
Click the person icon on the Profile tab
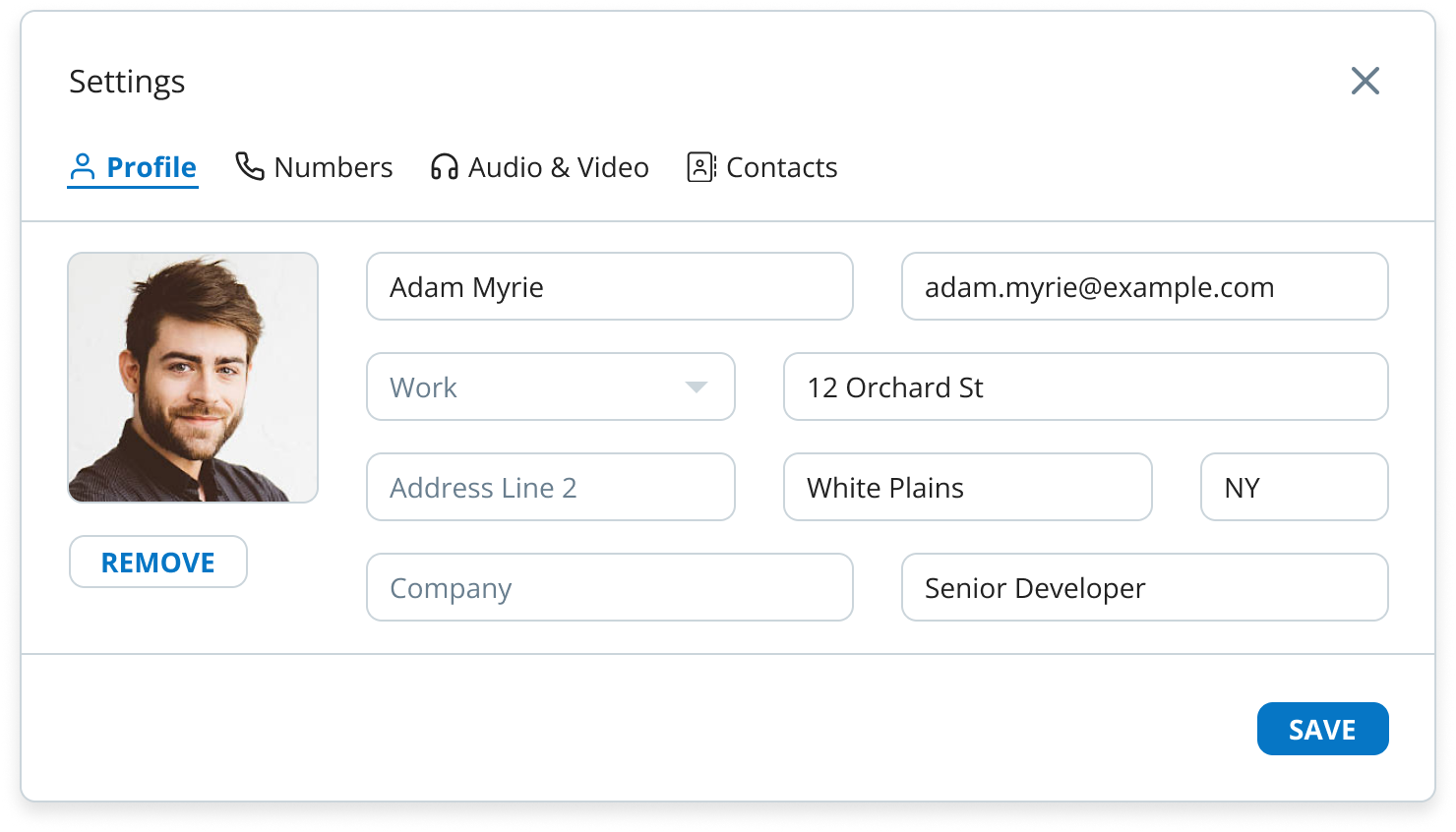click(x=83, y=167)
